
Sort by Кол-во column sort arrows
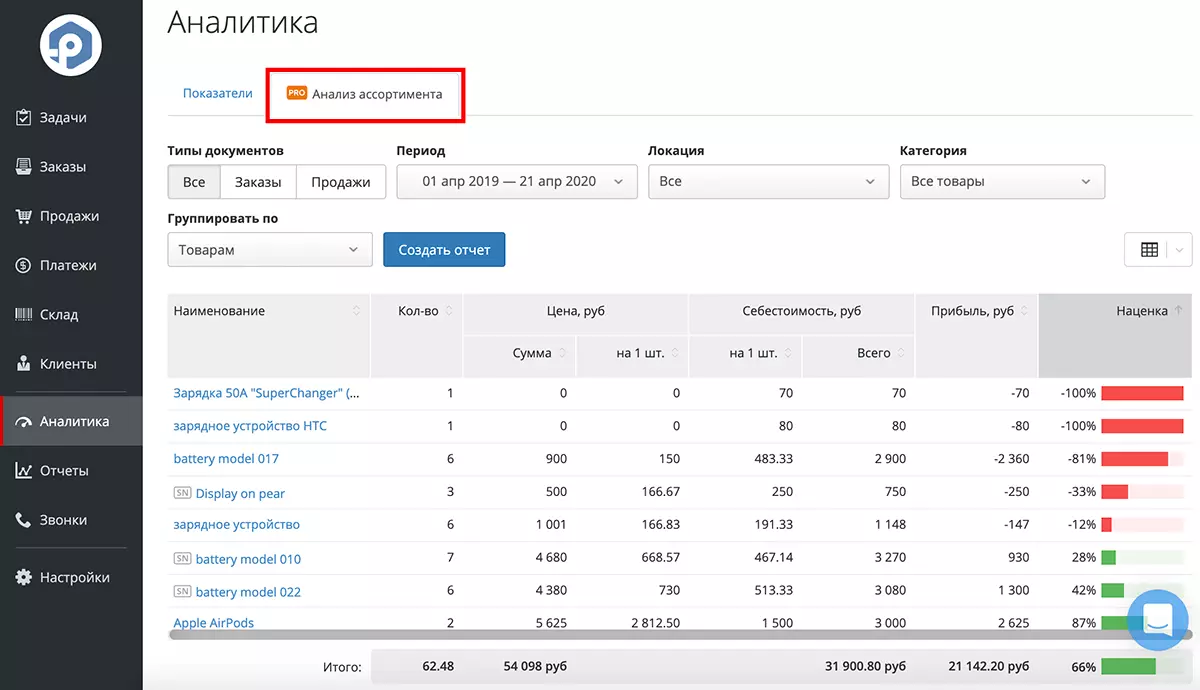[x=449, y=311]
